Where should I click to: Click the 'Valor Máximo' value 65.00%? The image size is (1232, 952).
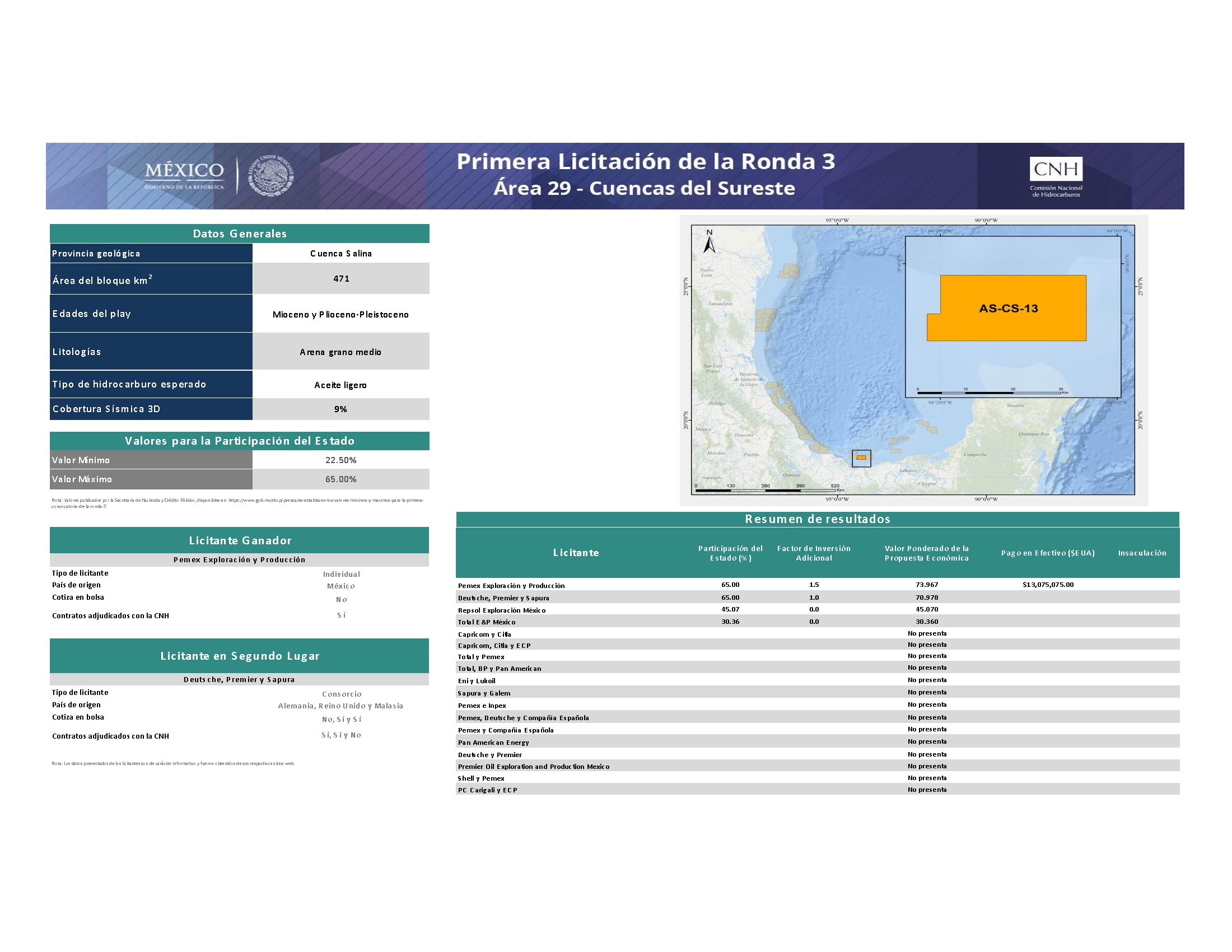pyautogui.click(x=340, y=479)
